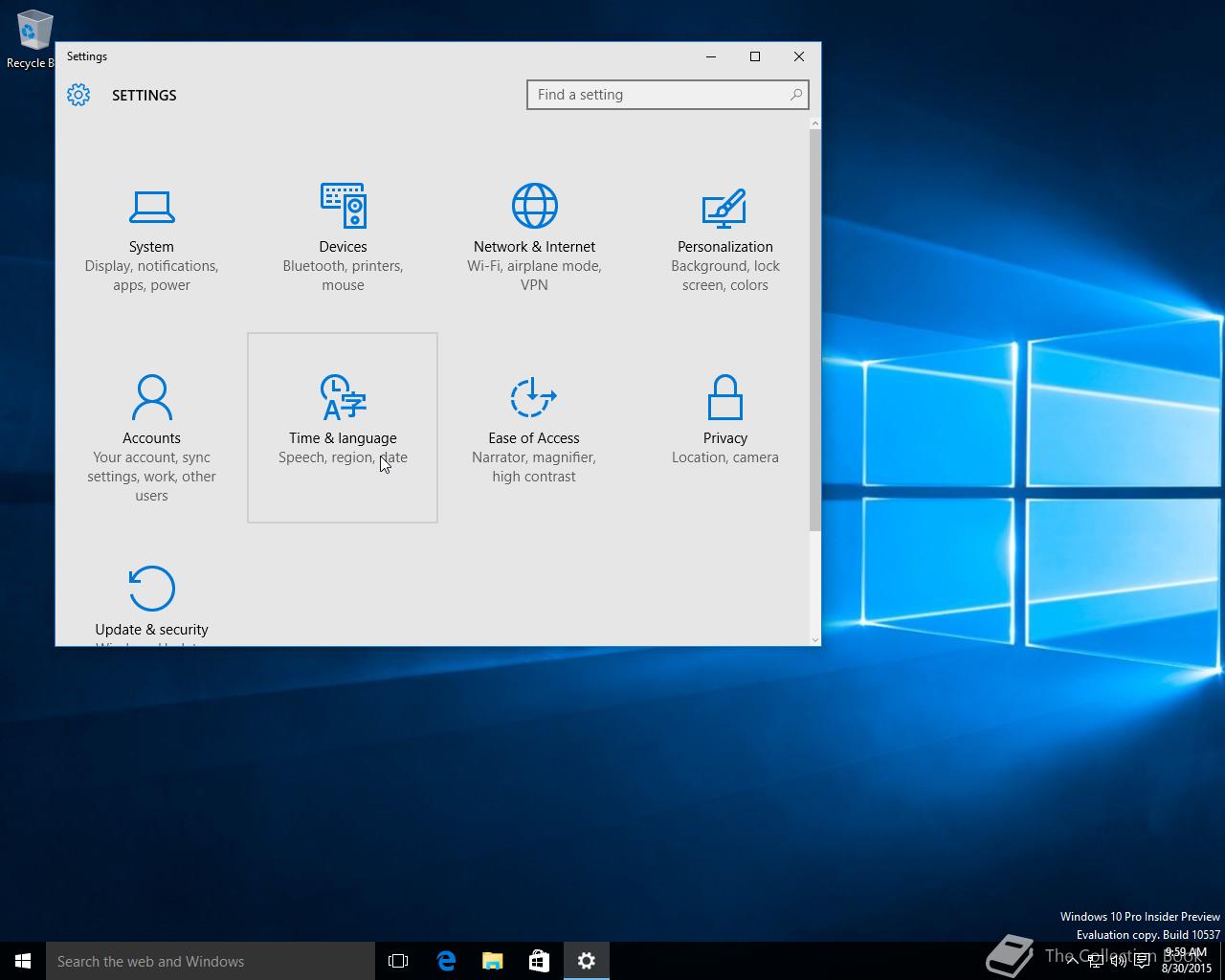Click the Network & Internet label
The image size is (1225, 980).
pyautogui.click(x=534, y=247)
